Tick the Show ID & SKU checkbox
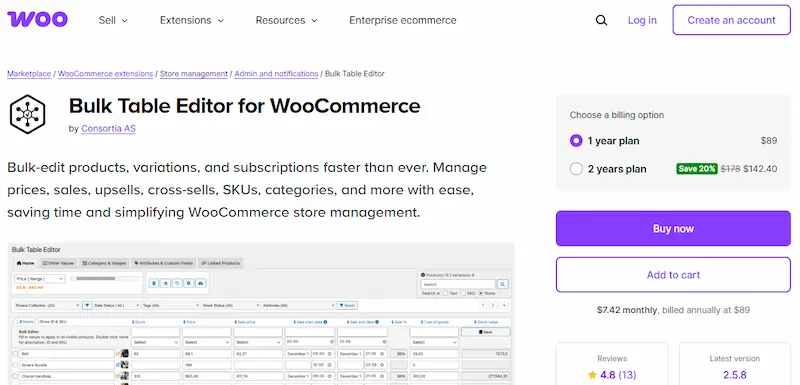Image resolution: width=800 pixels, height=385 pixels. click(37, 322)
